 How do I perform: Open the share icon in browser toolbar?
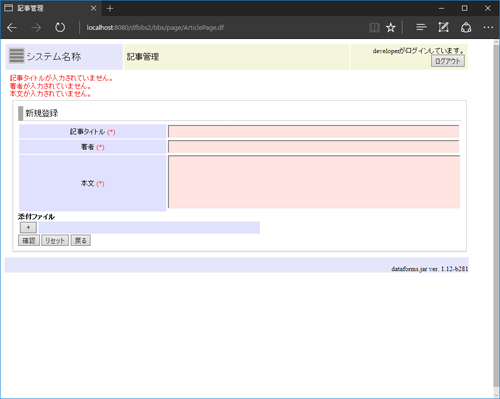pyautogui.click(x=466, y=27)
